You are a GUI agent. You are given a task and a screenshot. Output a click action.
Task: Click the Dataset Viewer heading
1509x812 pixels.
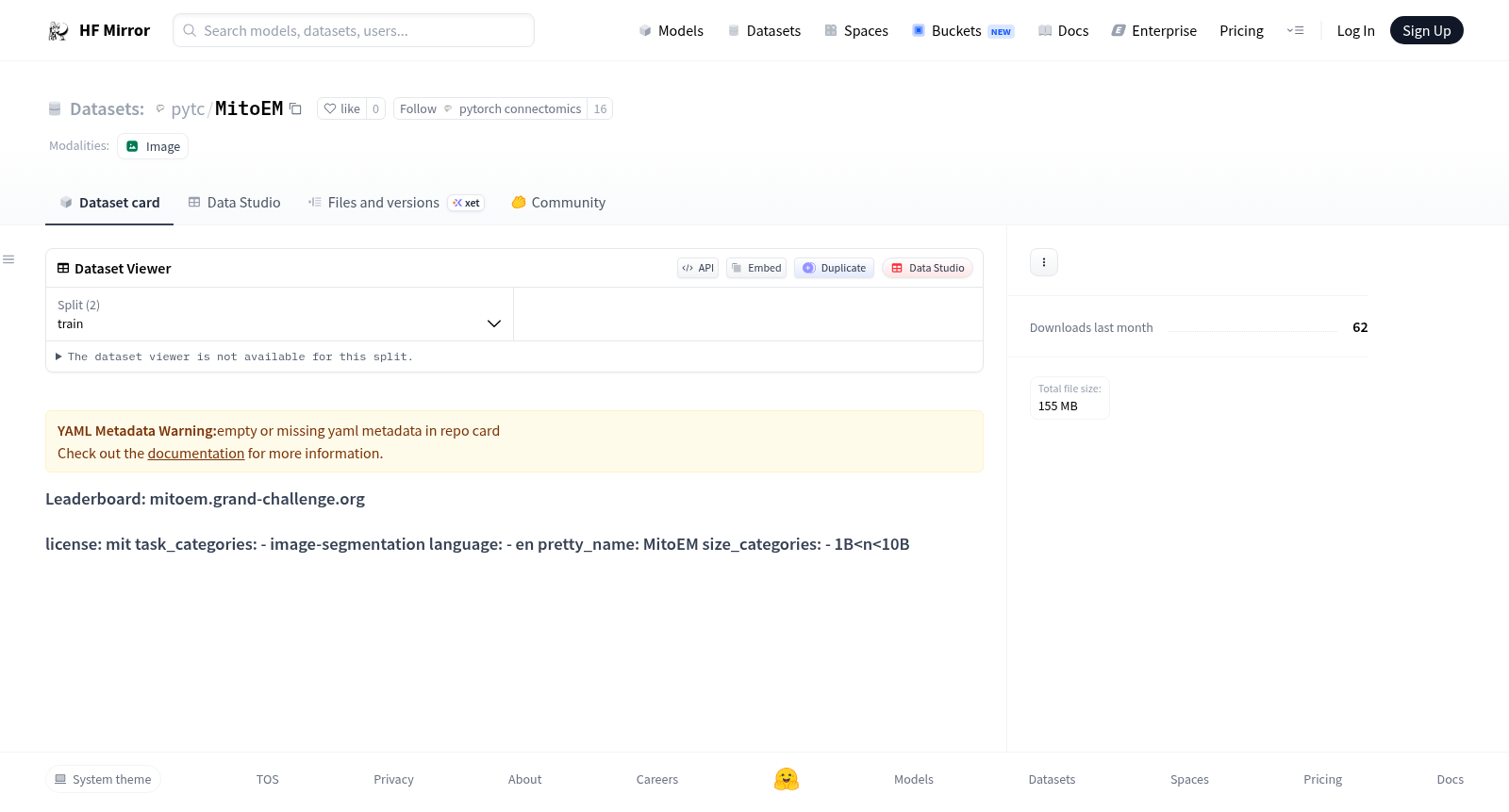[x=114, y=269]
